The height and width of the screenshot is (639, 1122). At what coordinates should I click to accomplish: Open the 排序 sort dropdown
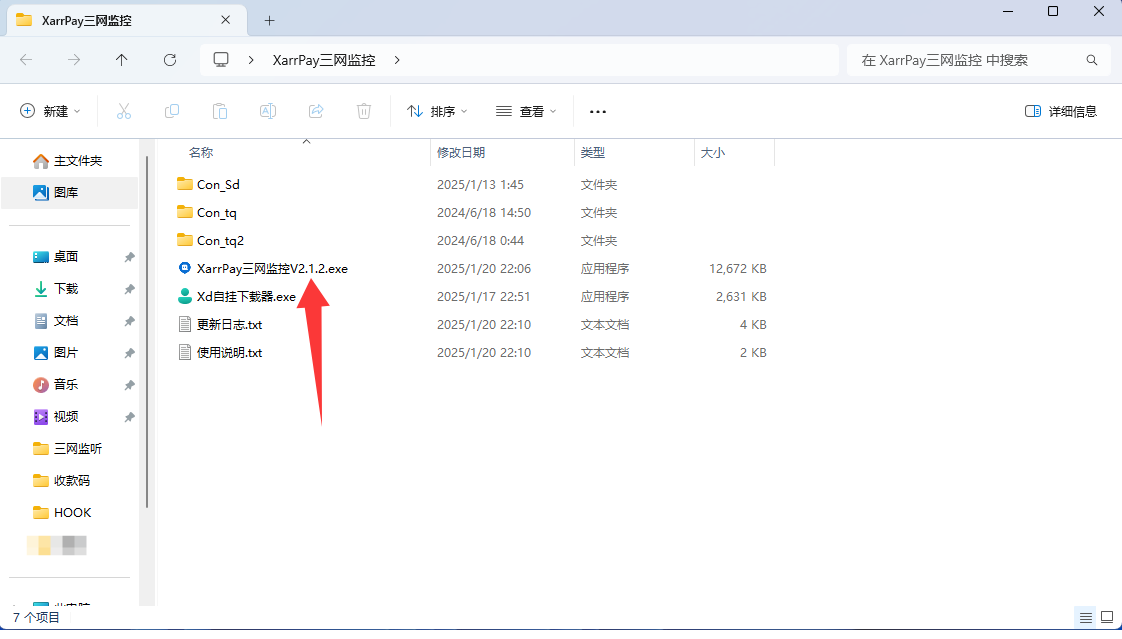437,111
